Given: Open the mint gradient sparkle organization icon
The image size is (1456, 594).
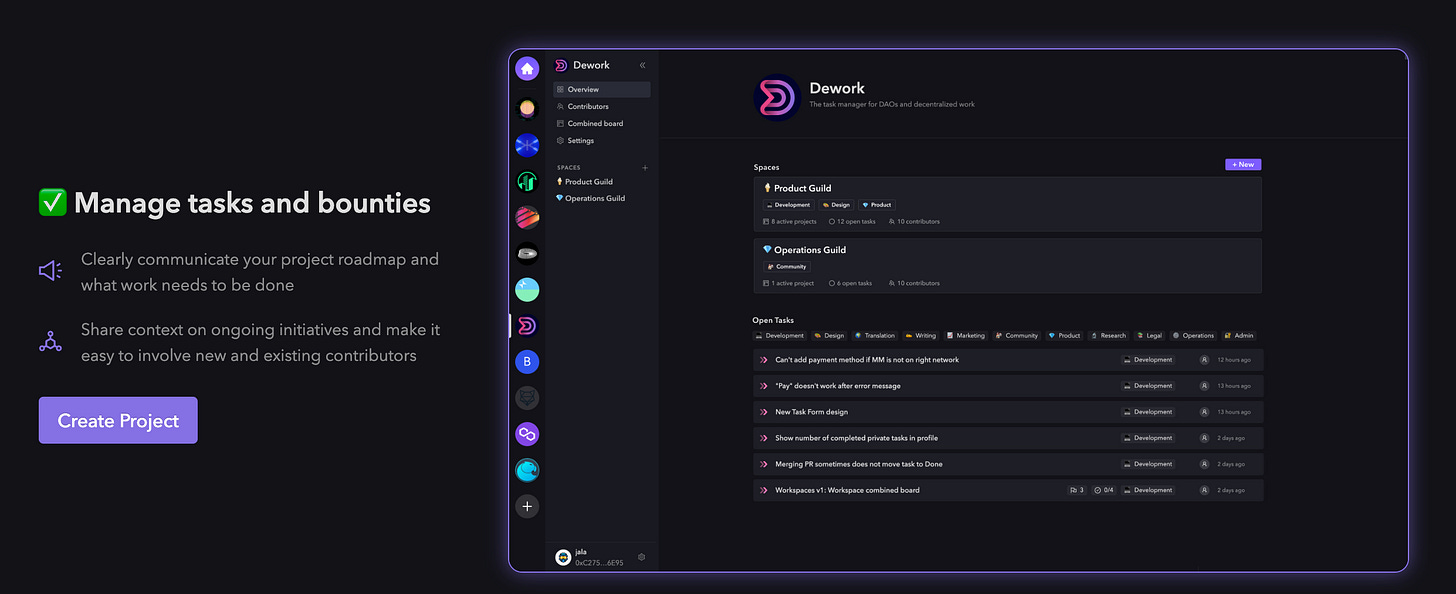Looking at the screenshot, I should click(527, 289).
